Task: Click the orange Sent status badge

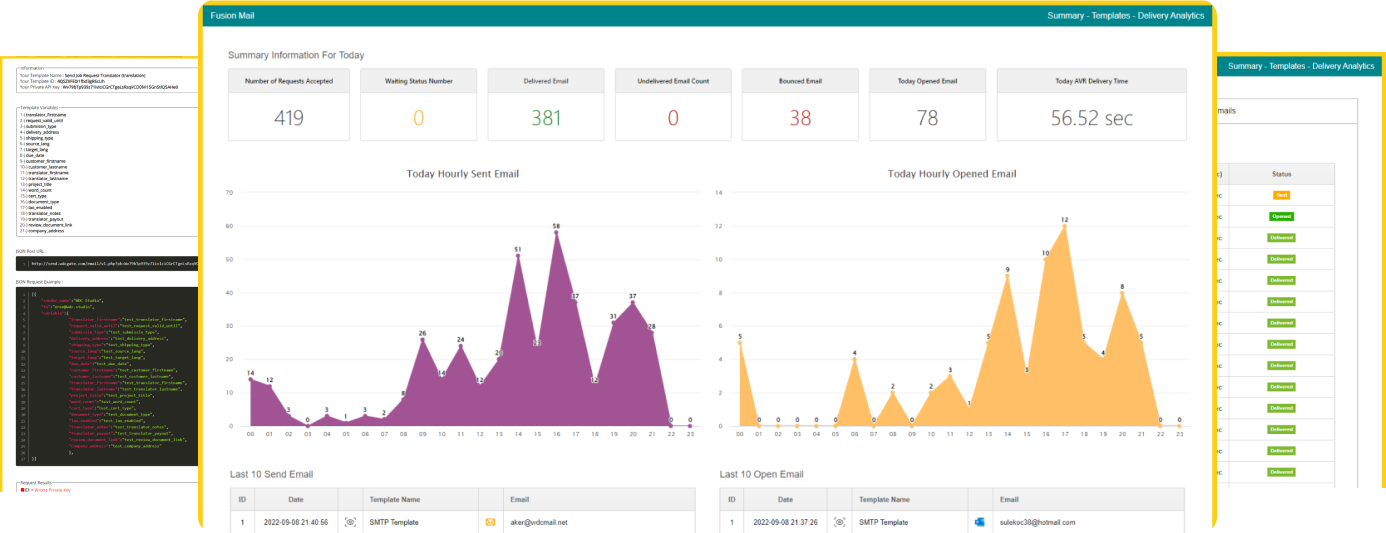Action: tap(1281, 195)
